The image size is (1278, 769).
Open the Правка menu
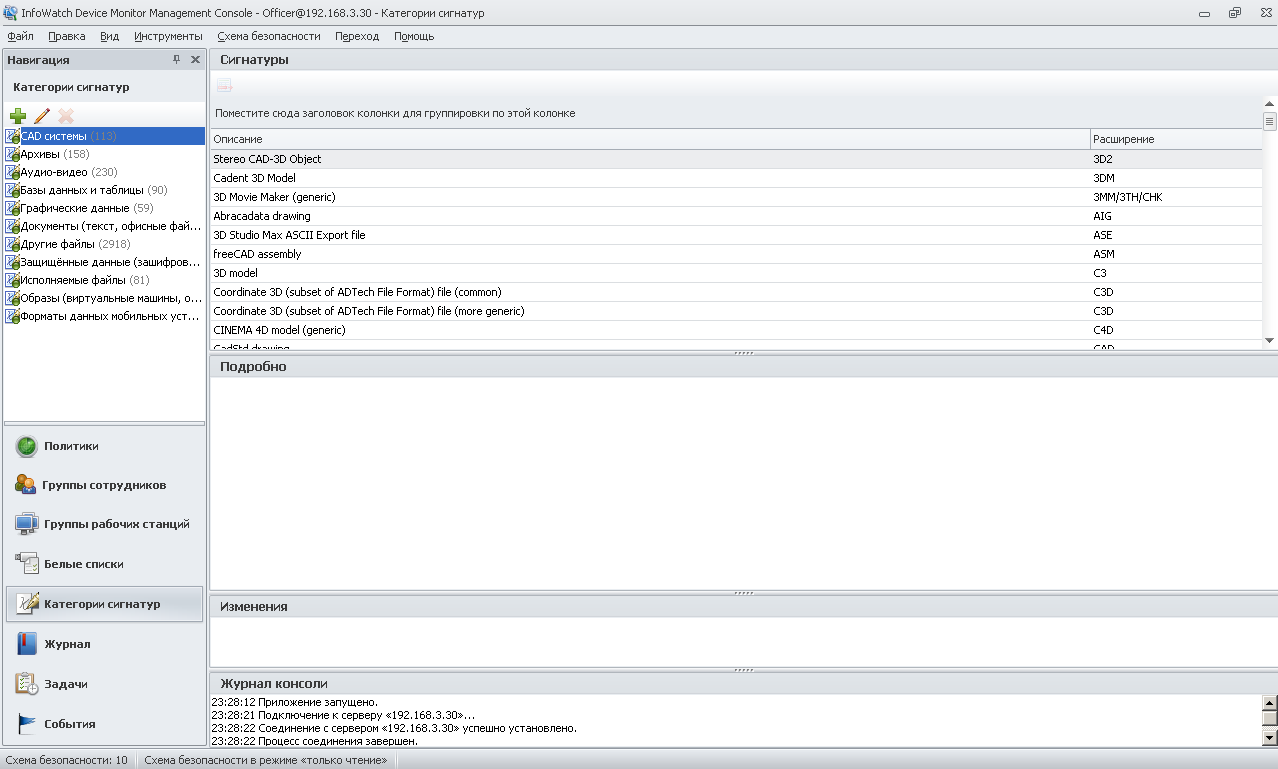point(67,36)
